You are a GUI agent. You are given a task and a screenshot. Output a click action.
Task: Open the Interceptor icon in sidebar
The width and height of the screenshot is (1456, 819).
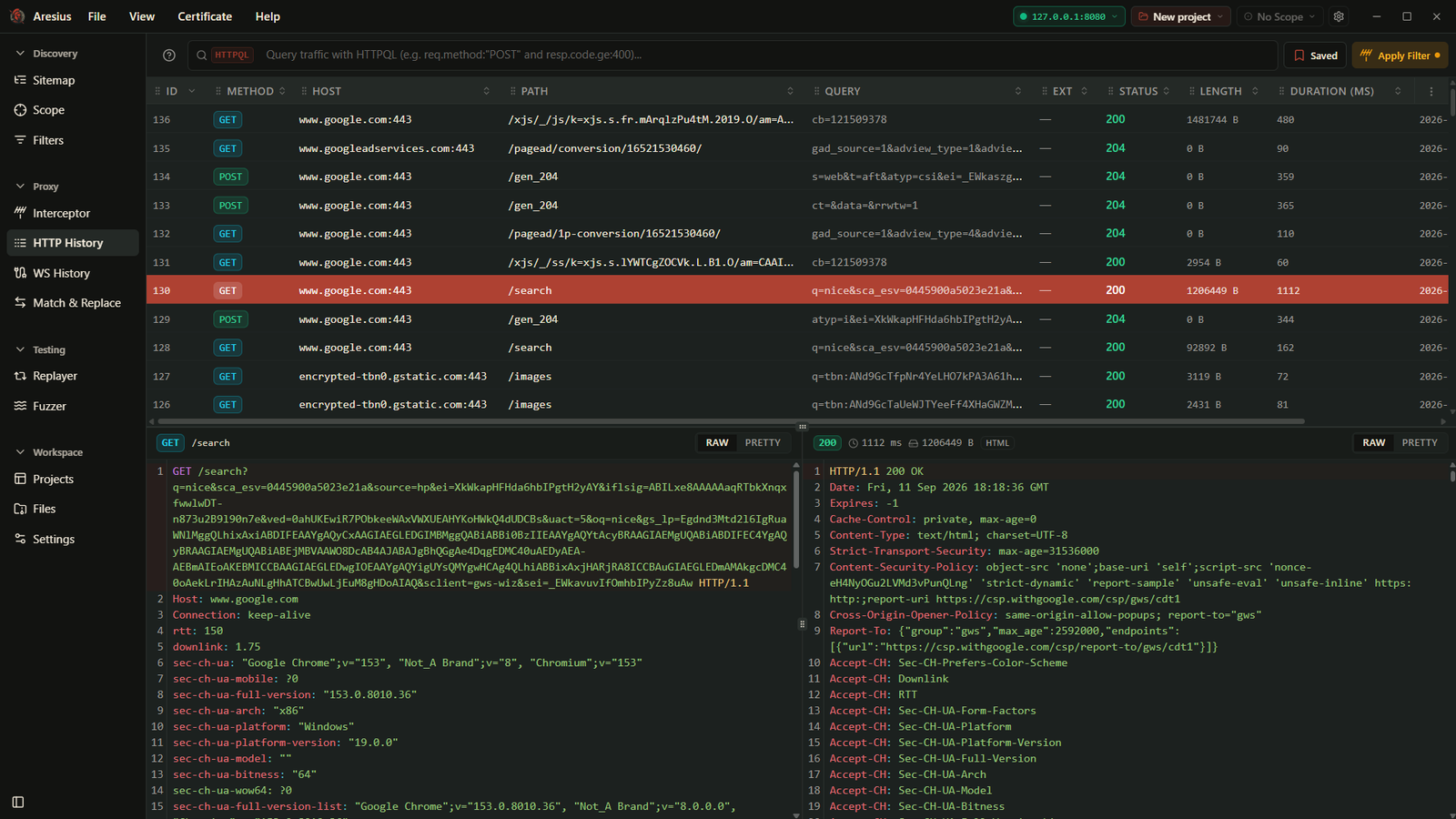(20, 213)
